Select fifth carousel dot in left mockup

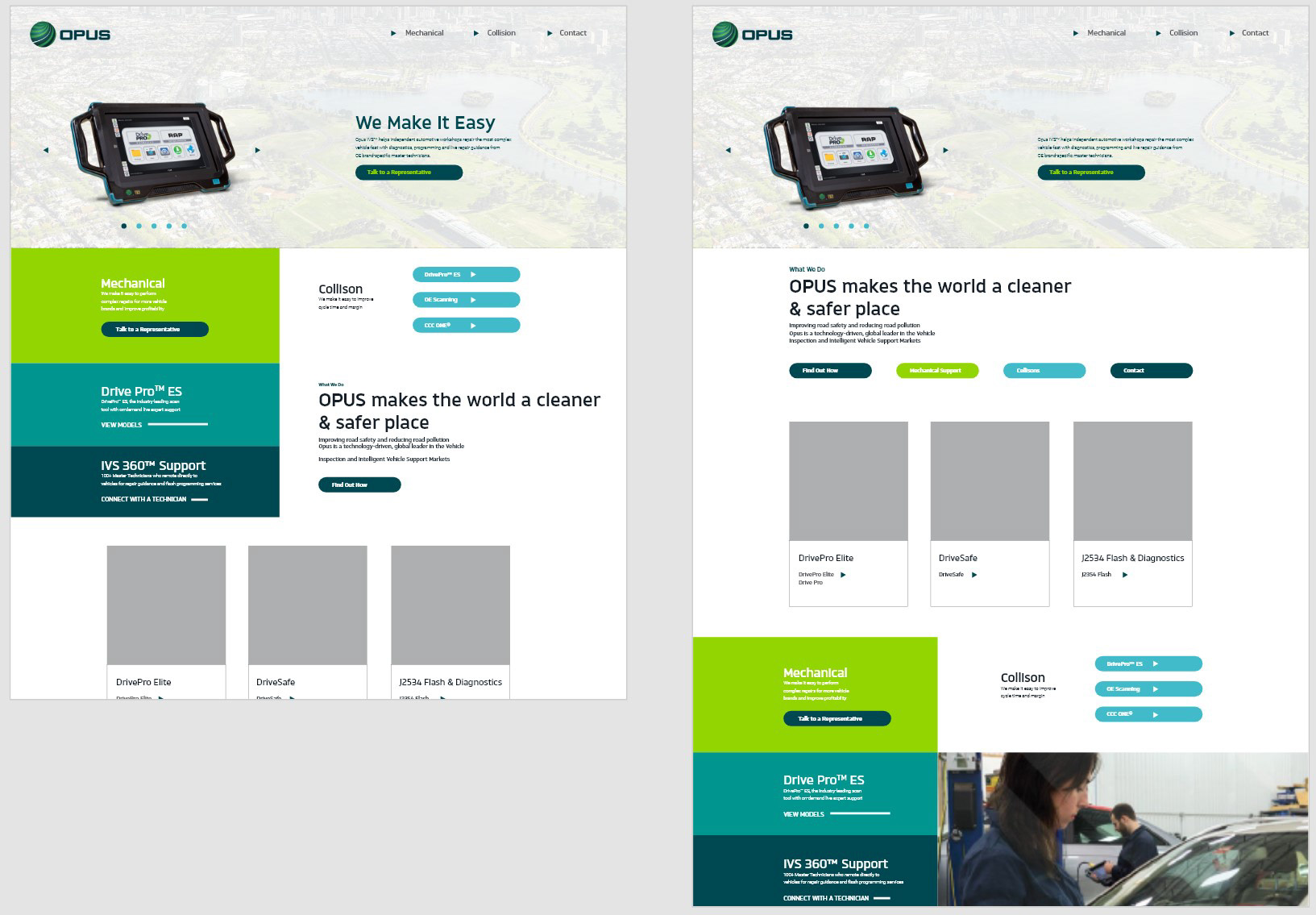[184, 226]
